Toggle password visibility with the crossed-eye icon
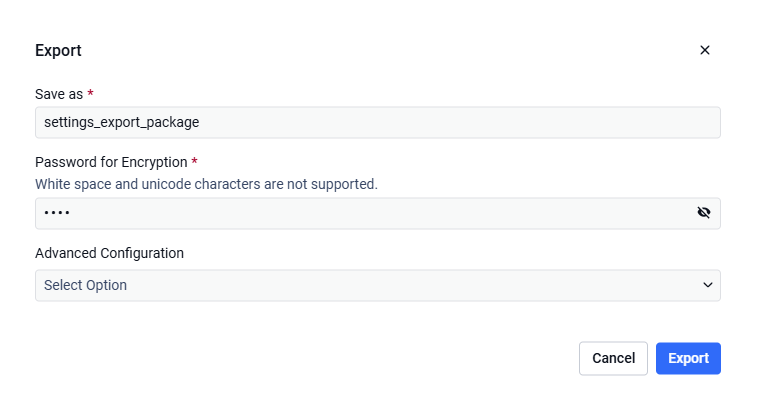Viewport: 758px width, 411px height. click(x=704, y=212)
